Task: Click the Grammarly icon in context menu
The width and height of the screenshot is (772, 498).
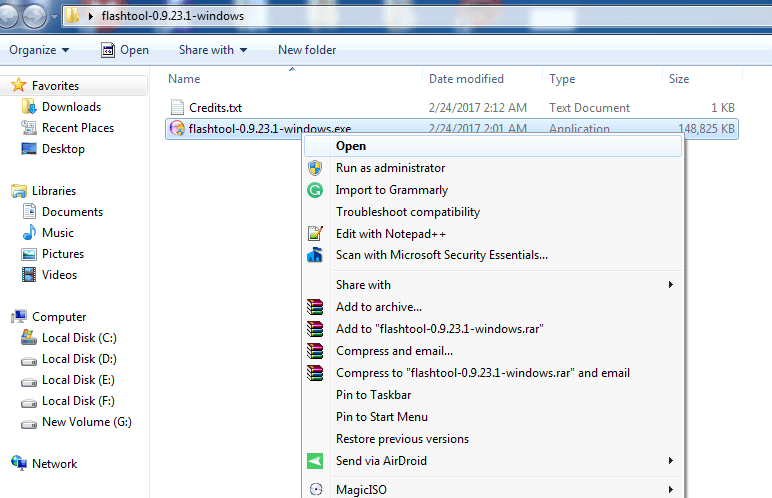Action: [x=315, y=190]
